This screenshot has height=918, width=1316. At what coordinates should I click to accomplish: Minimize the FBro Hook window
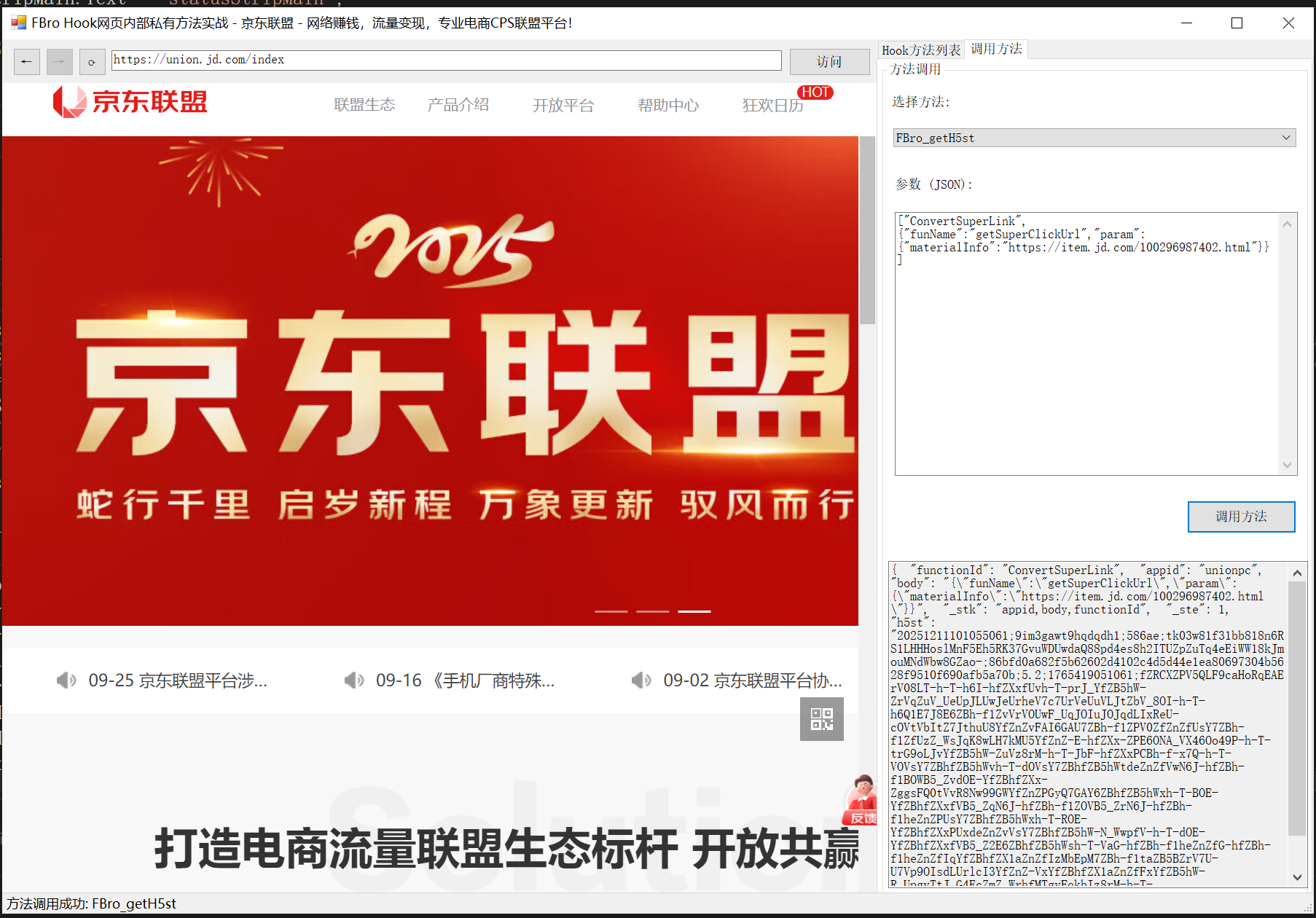click(1186, 23)
